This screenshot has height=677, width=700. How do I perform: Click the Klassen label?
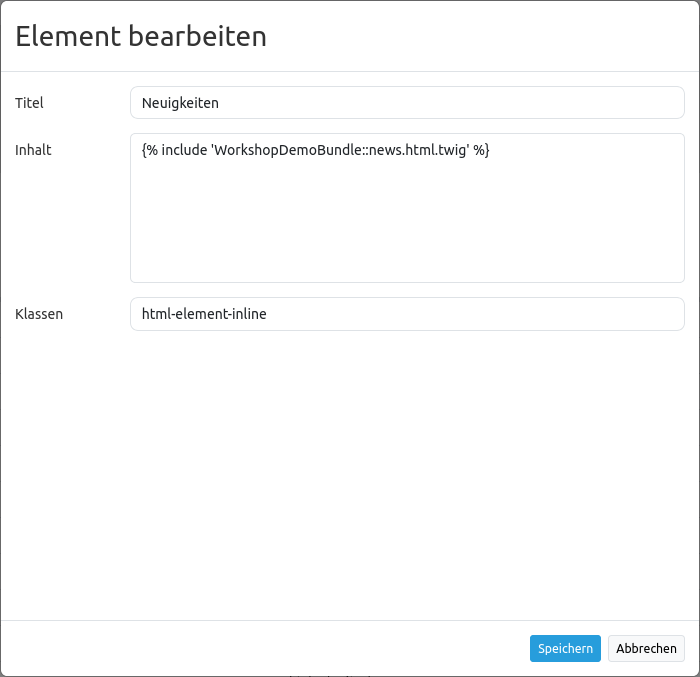click(x=40, y=314)
